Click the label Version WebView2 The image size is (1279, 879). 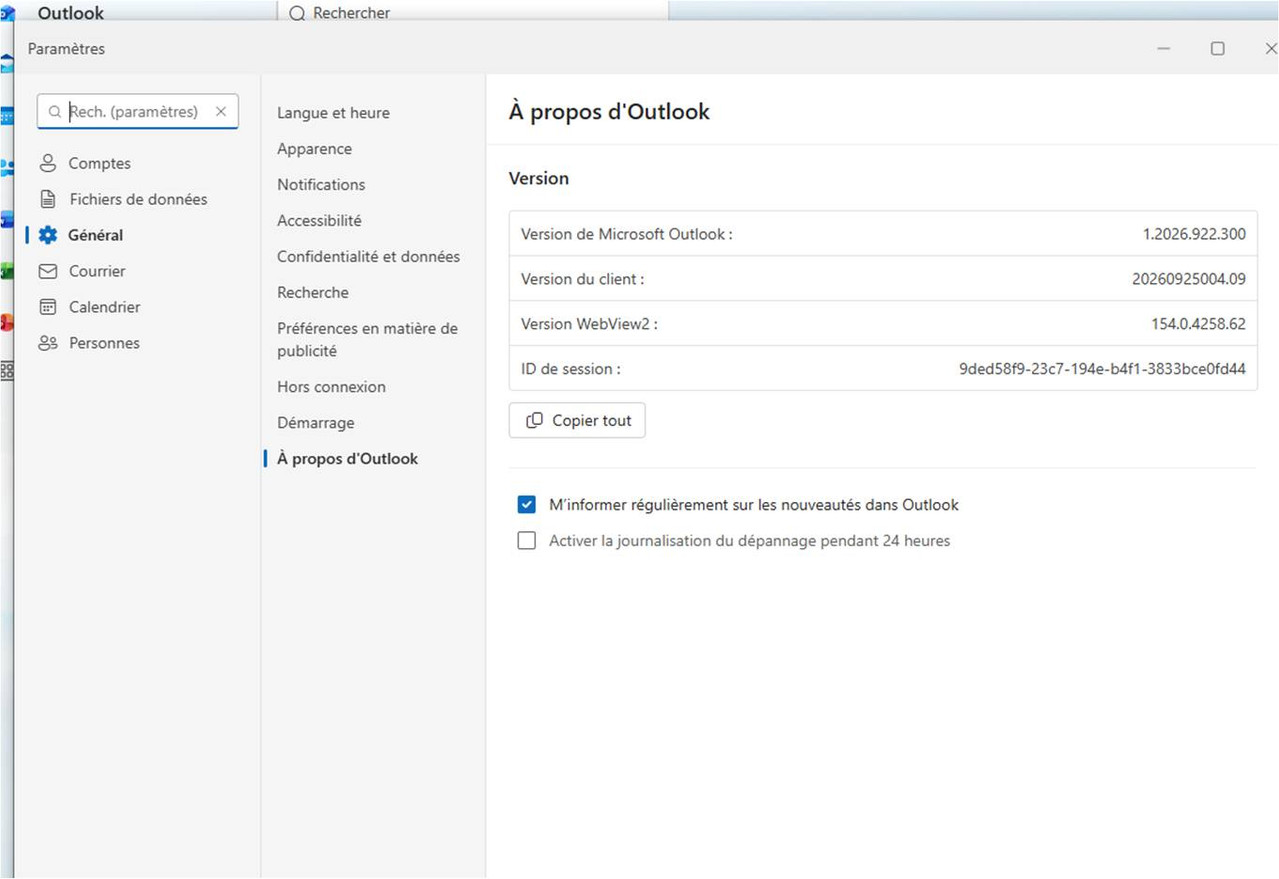[x=589, y=324]
